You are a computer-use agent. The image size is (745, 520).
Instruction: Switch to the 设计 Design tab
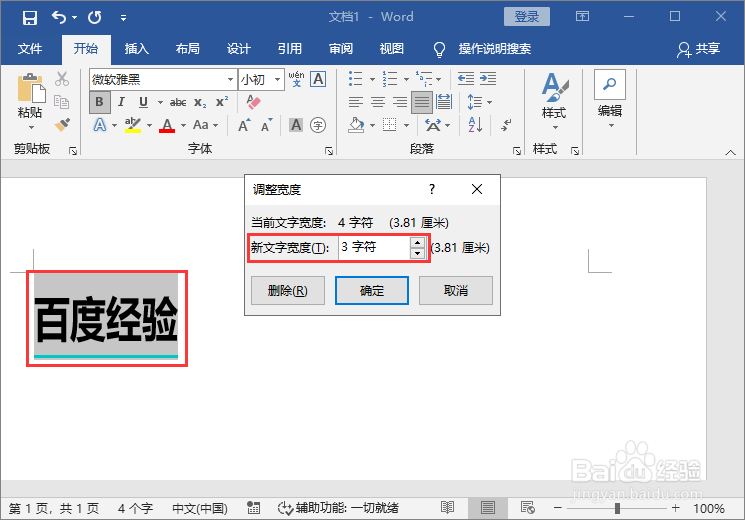(x=239, y=48)
